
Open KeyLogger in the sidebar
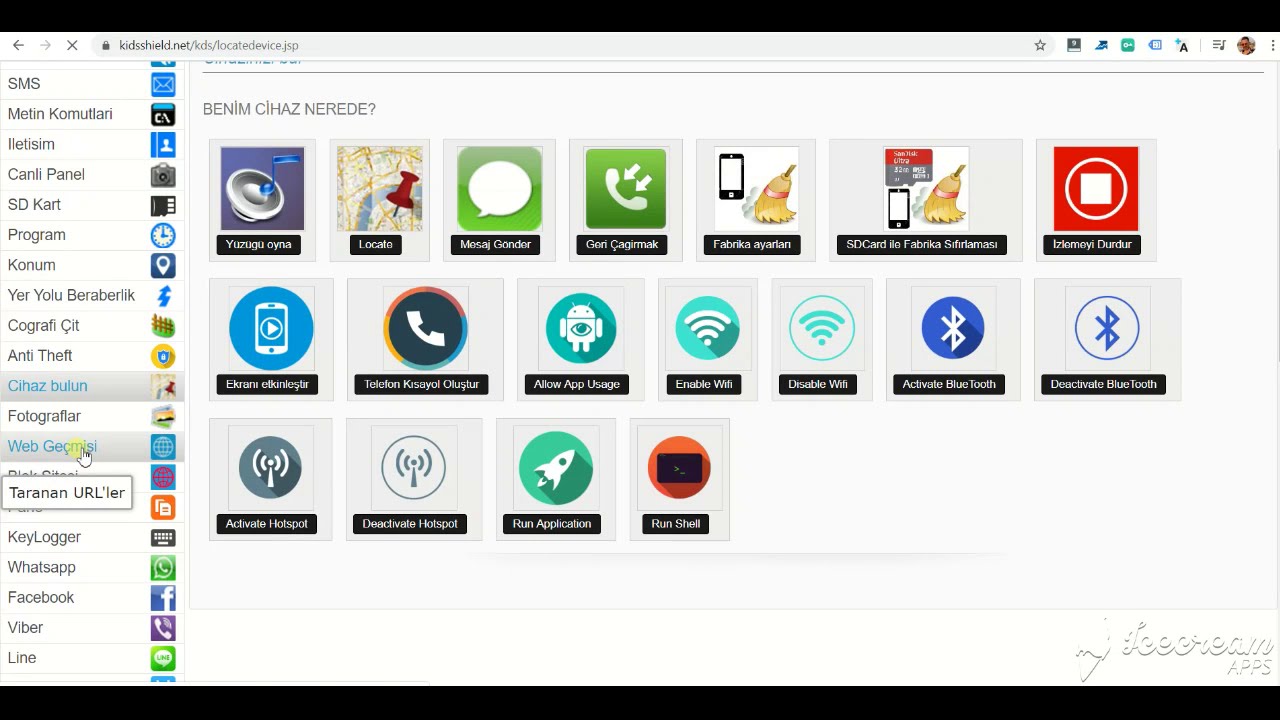tap(92, 537)
